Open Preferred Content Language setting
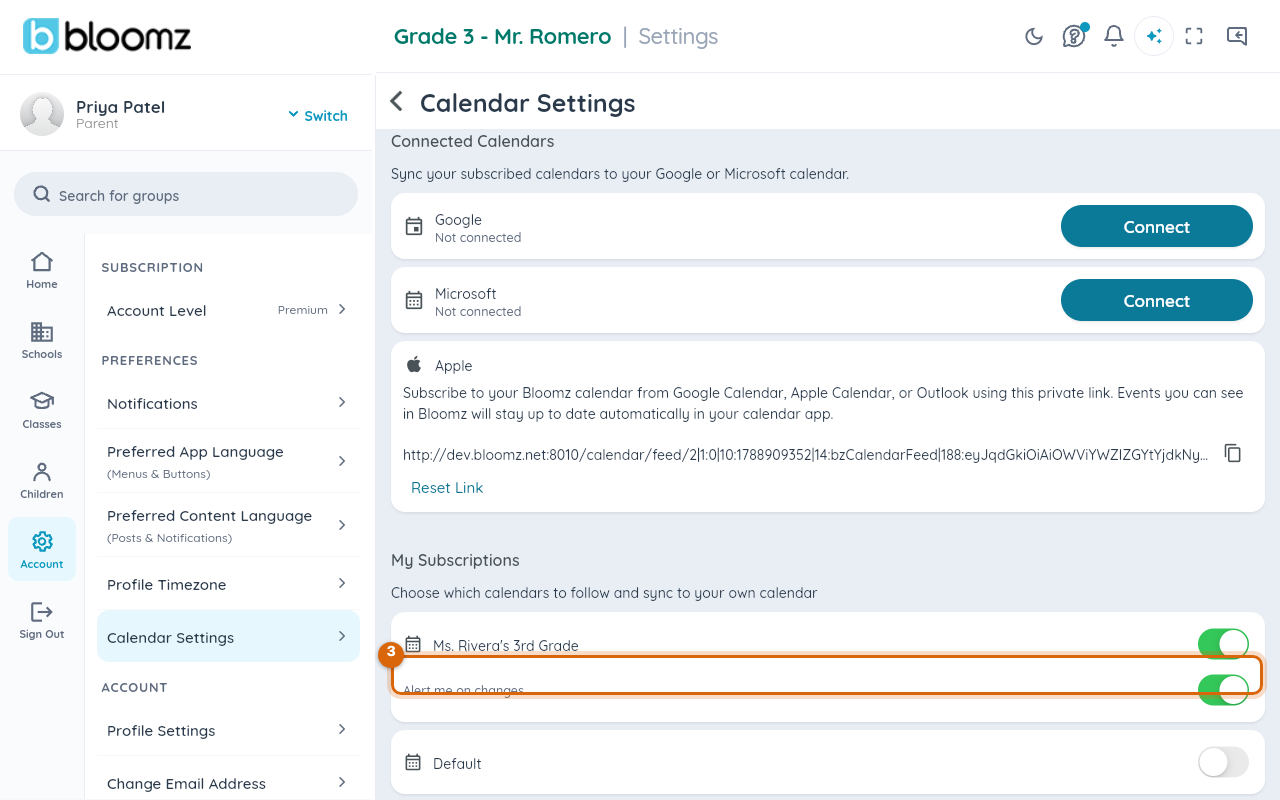1280x800 pixels. (x=229, y=525)
